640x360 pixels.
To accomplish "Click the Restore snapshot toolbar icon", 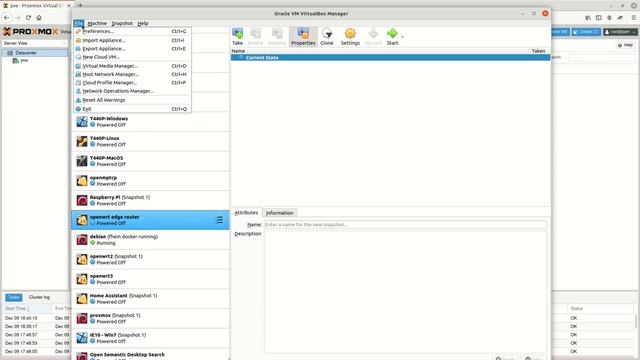I will (x=277, y=36).
